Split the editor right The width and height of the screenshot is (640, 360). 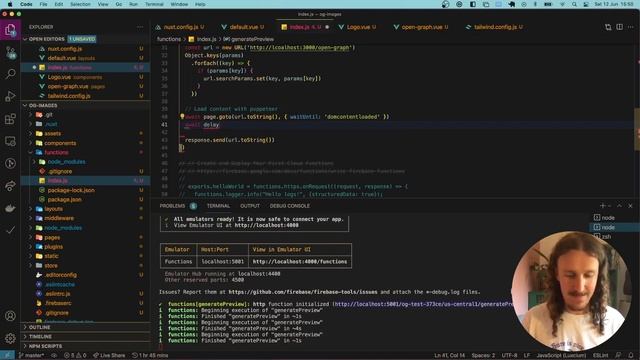[x=620, y=27]
